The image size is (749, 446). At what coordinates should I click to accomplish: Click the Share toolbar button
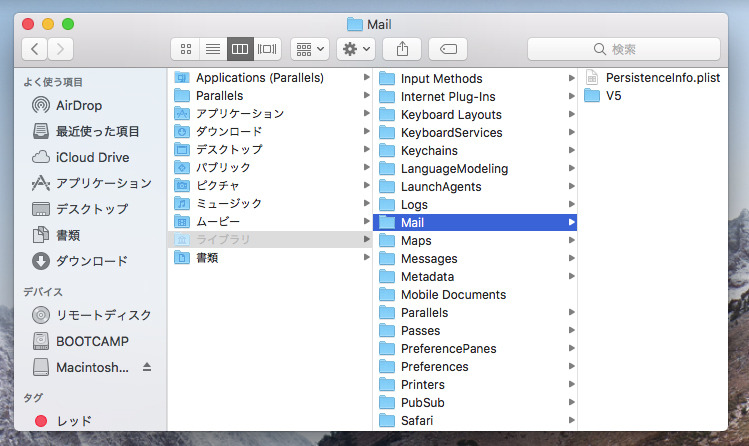(402, 49)
